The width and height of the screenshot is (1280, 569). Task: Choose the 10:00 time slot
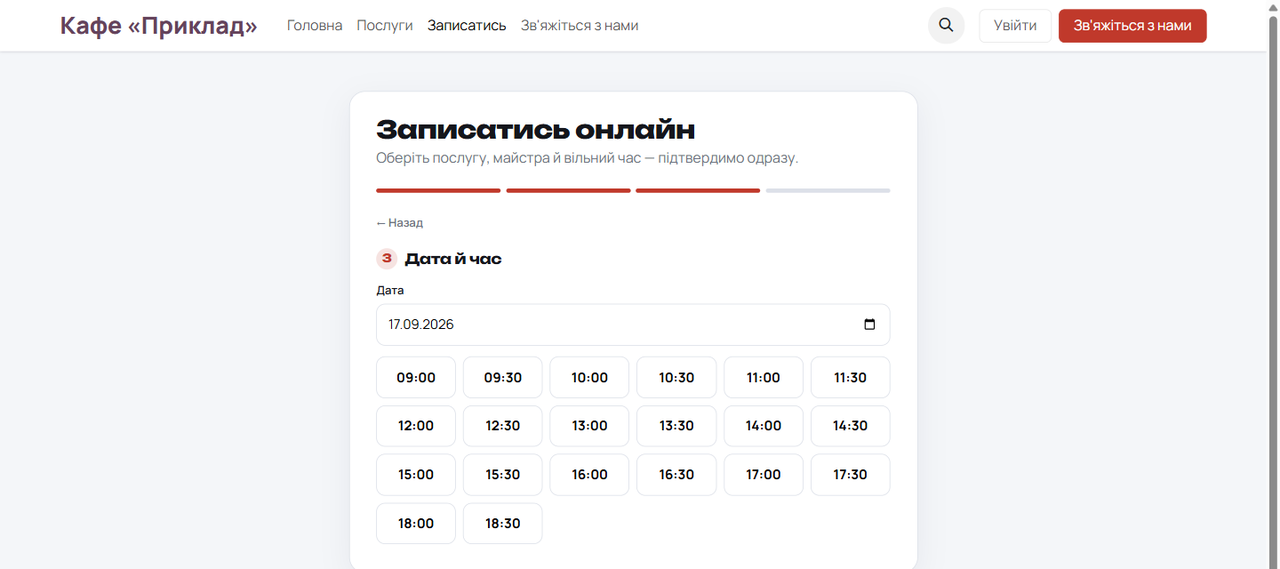click(x=590, y=377)
